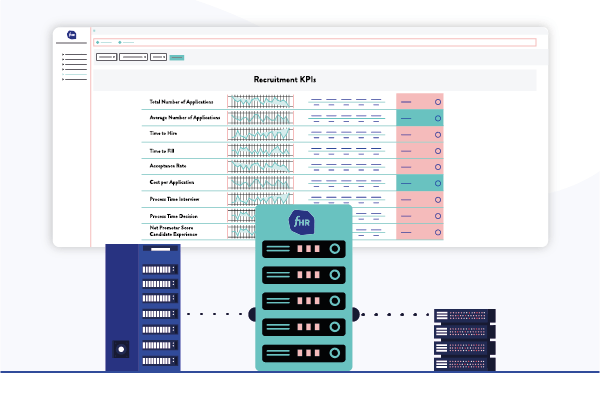
Task: Click the status circle in the Time to Hire row
Action: click(x=438, y=135)
